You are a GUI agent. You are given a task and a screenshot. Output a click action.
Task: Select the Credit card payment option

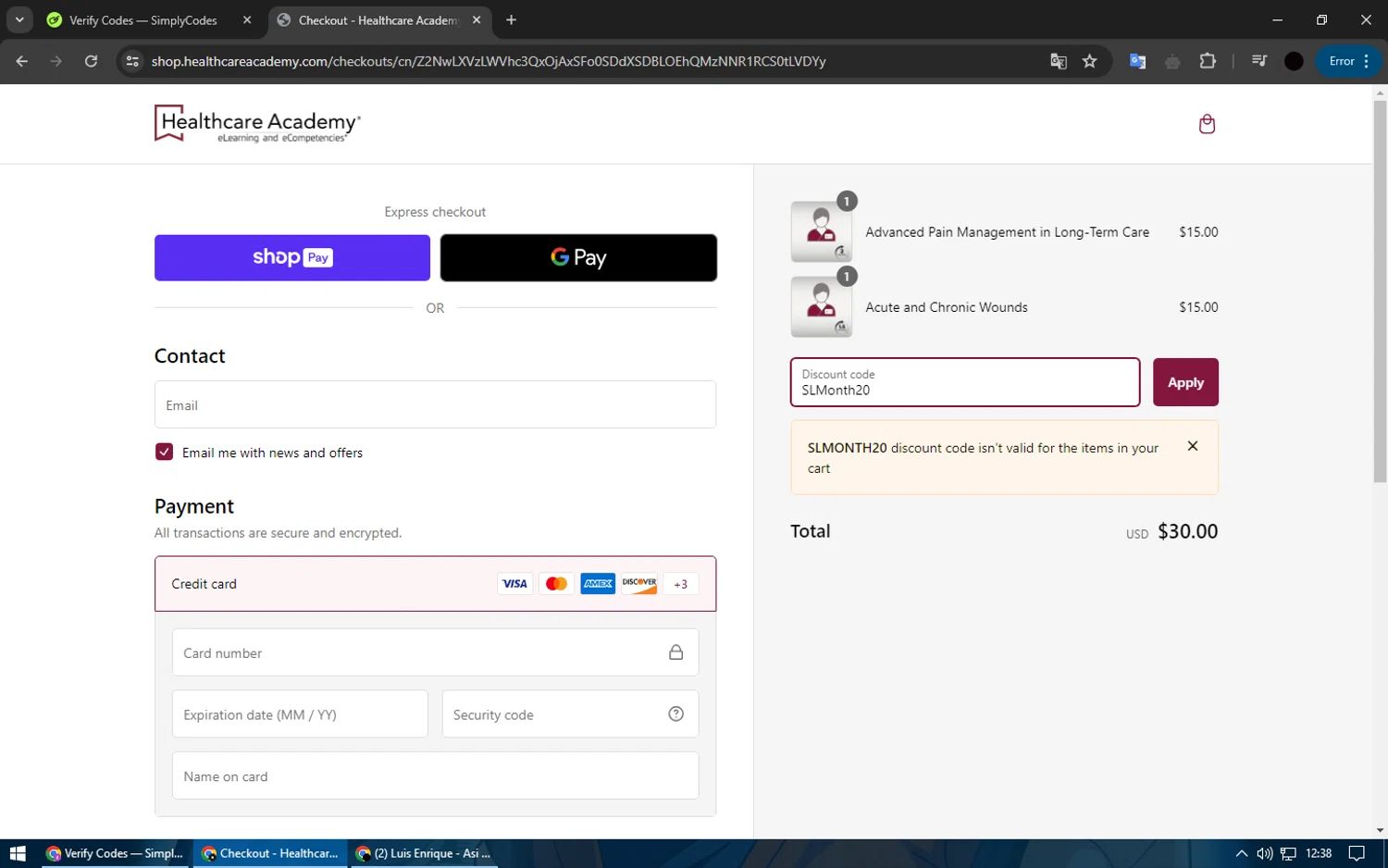pos(435,584)
